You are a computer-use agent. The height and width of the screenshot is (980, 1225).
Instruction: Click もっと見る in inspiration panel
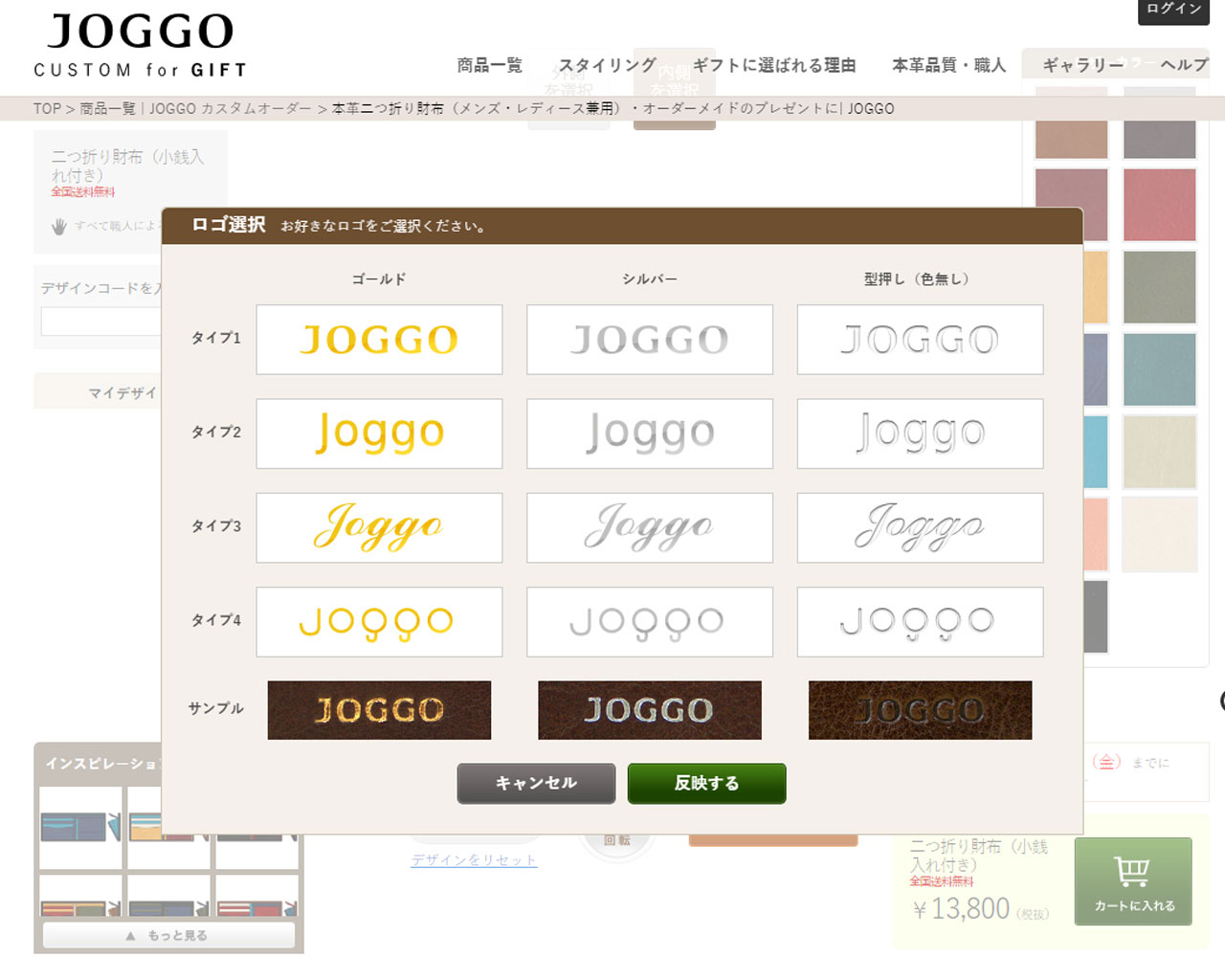(168, 935)
